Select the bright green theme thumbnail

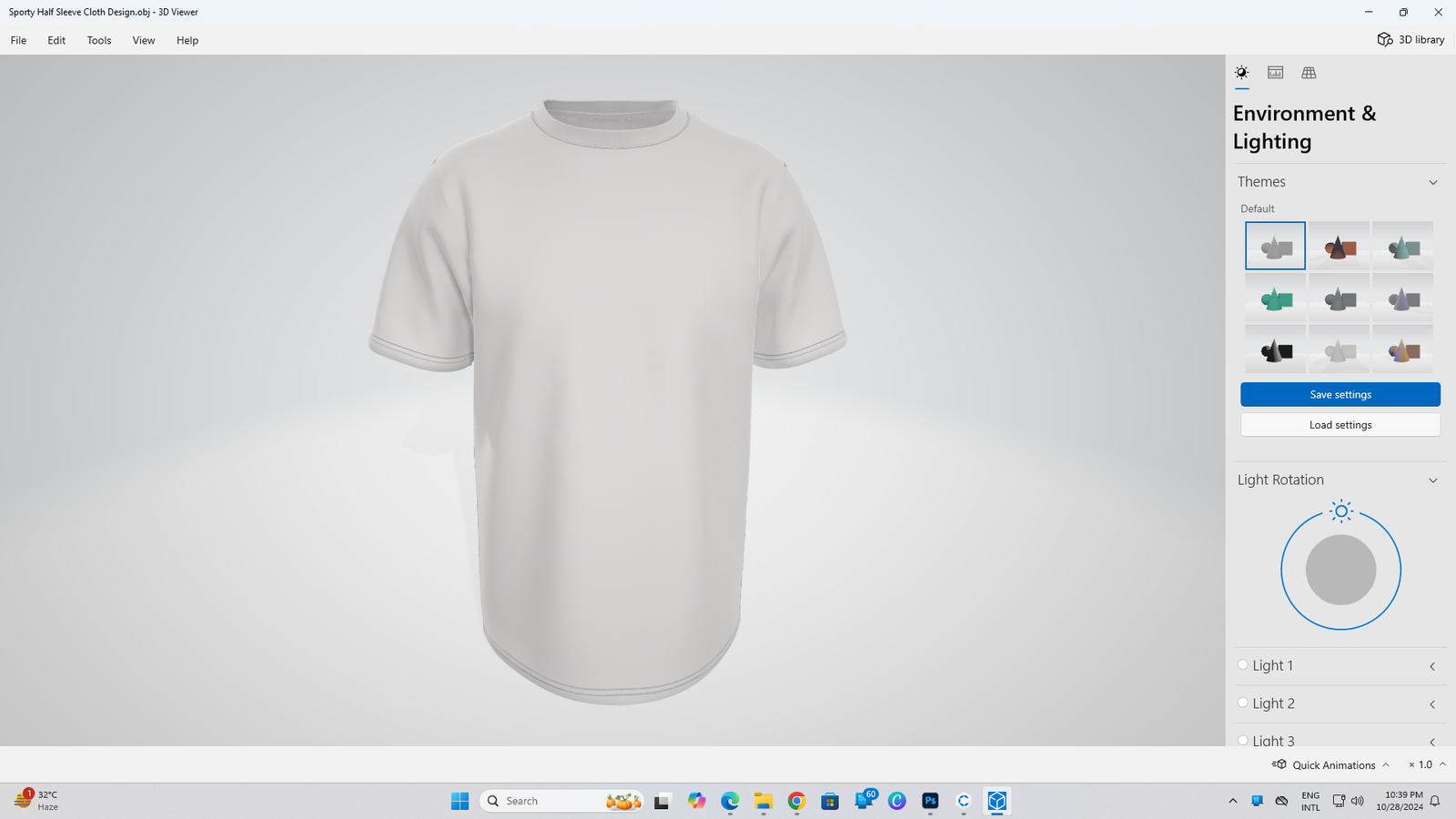click(x=1275, y=298)
